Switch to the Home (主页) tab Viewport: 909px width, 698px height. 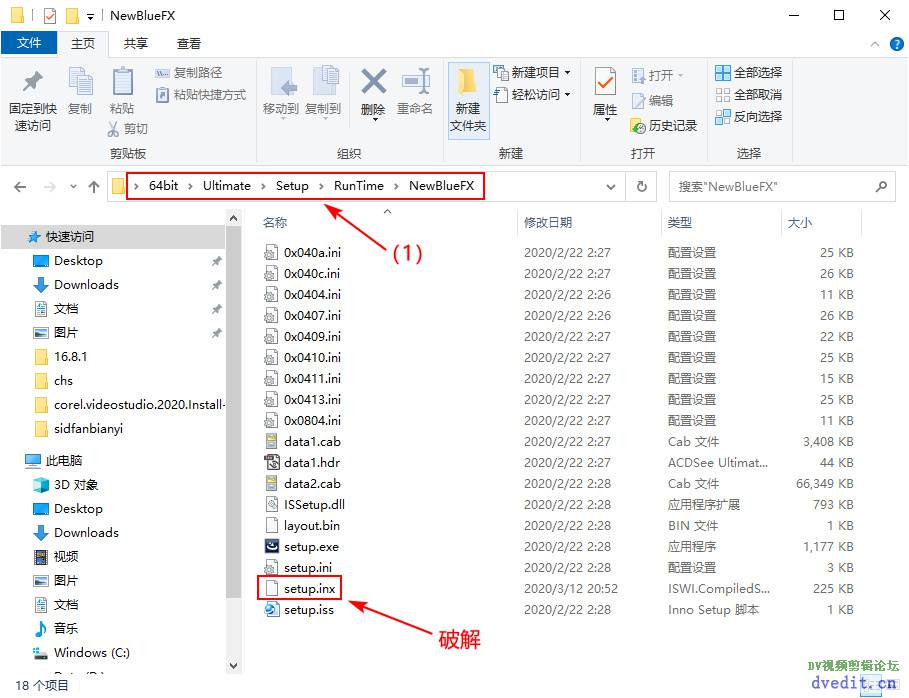tap(83, 43)
